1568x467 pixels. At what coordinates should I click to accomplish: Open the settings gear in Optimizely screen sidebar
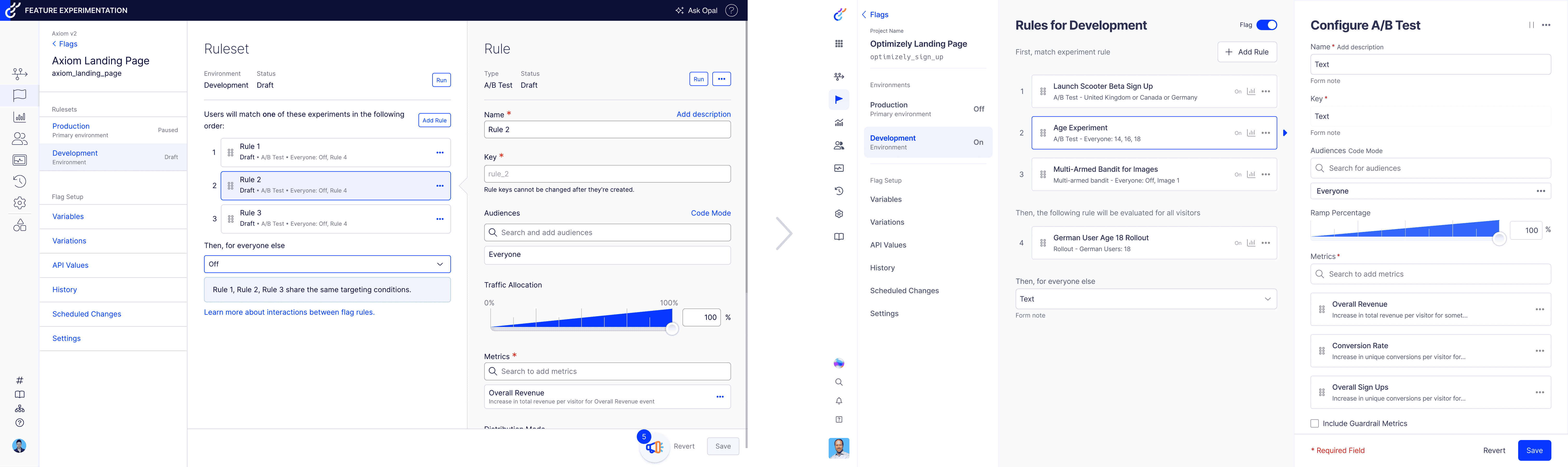point(839,214)
